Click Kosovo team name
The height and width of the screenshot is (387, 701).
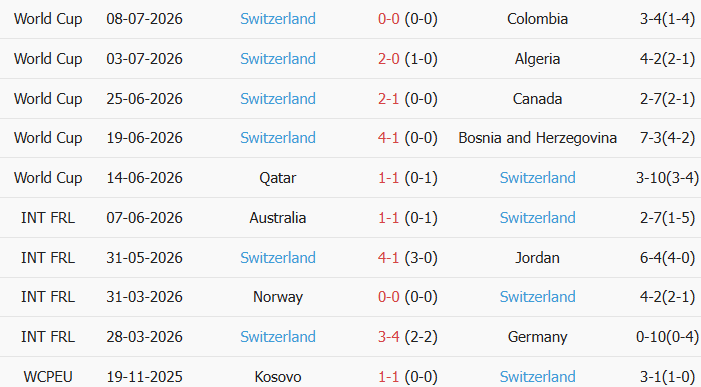point(278,377)
